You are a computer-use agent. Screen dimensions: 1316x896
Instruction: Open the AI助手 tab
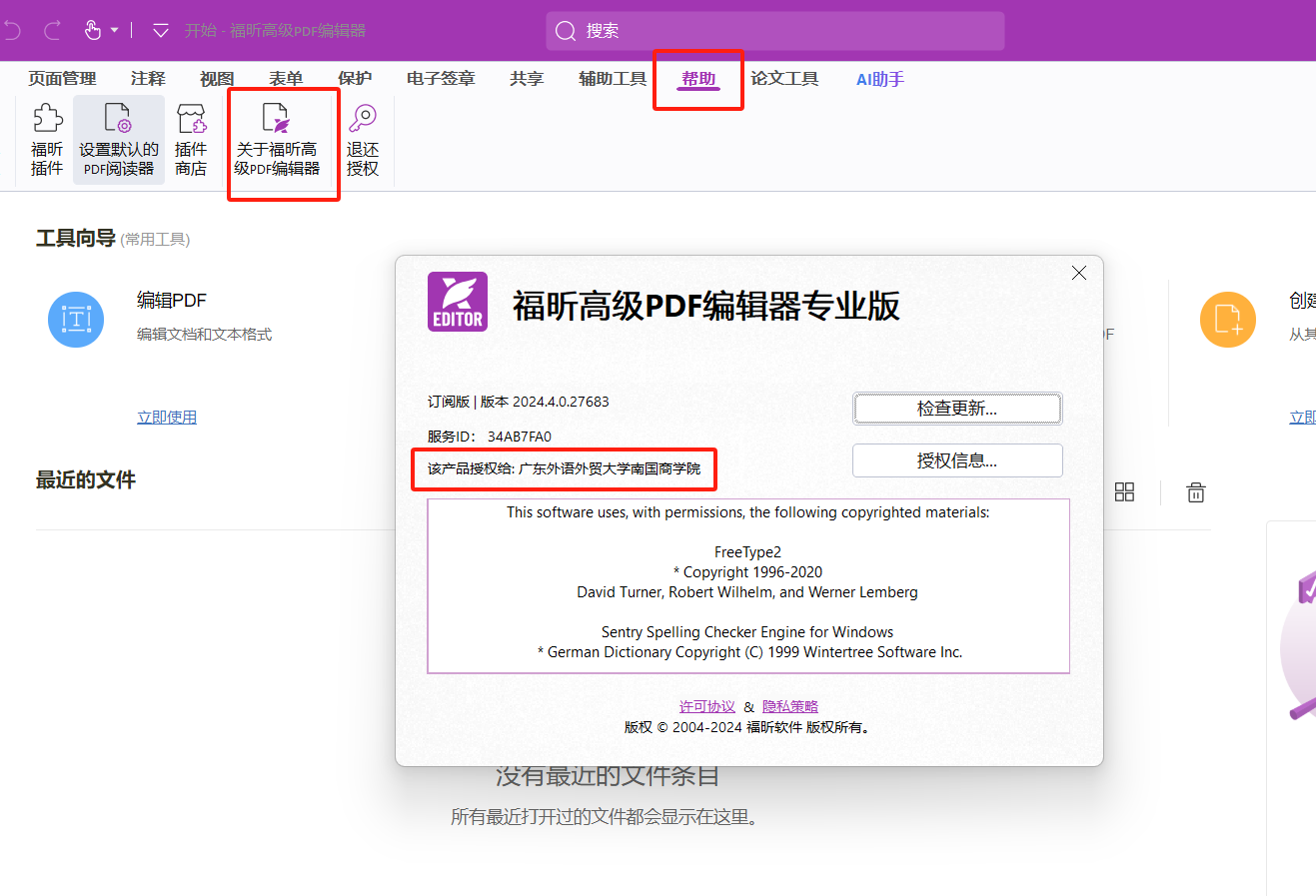(878, 78)
